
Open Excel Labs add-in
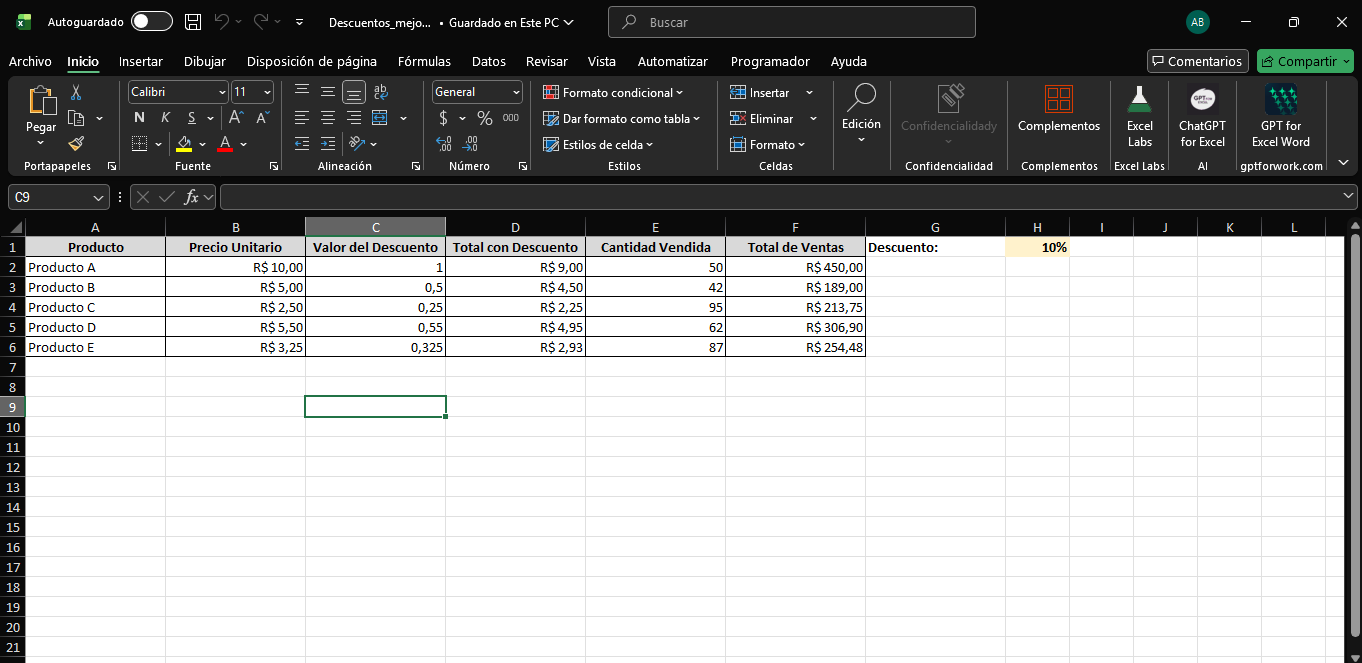click(1140, 116)
